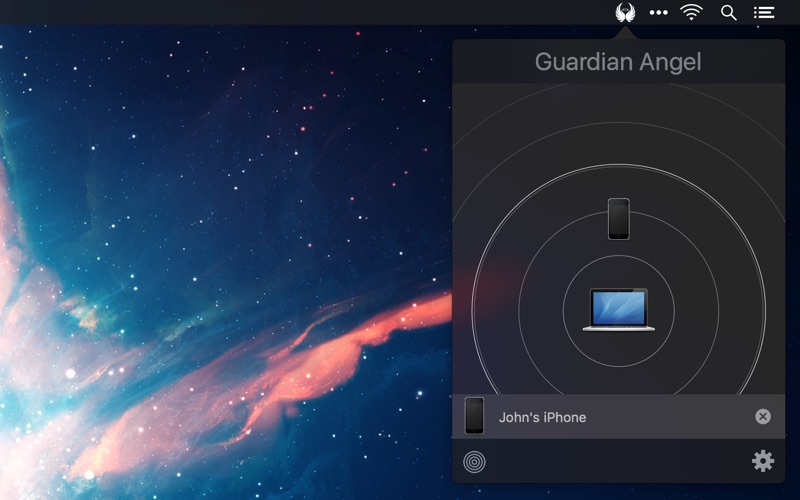Viewport: 800px width, 500px height.
Task: Select the iPhone icon on the radar
Action: tap(619, 218)
